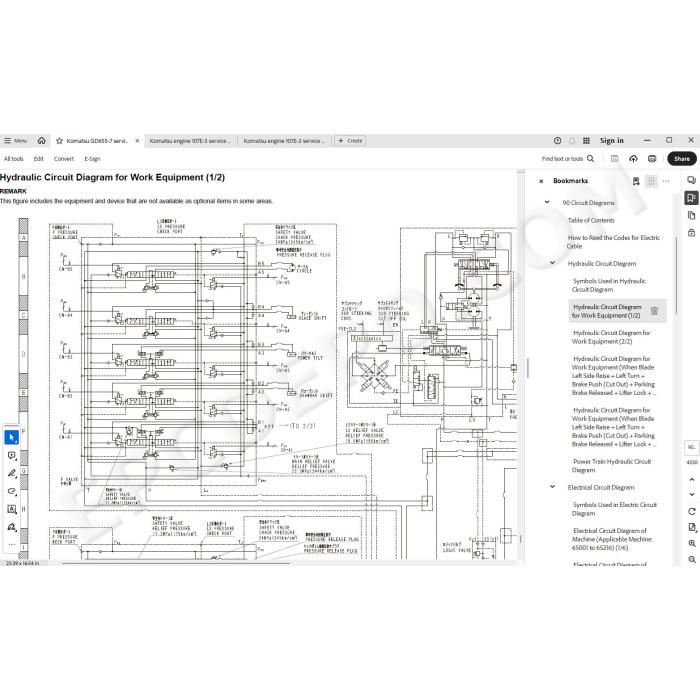Close the Bookmarks panel
Viewport: 700px width, 700px height.
[x=541, y=181]
